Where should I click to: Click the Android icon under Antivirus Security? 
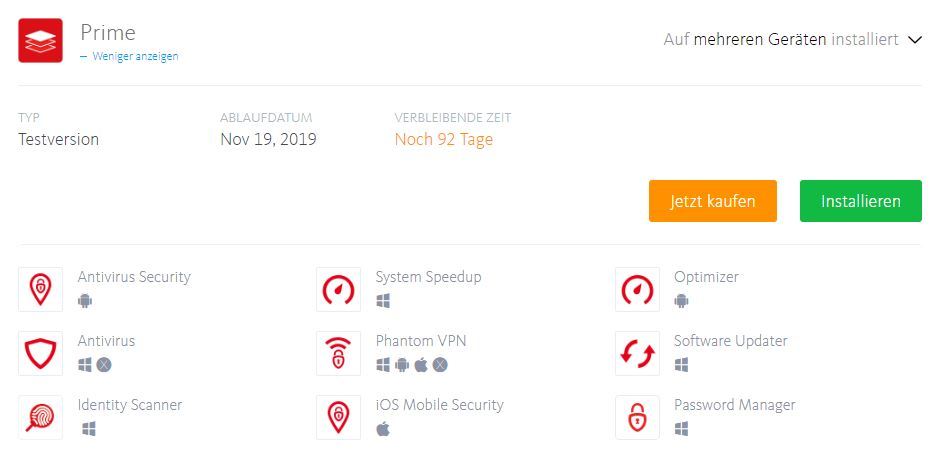point(85,301)
